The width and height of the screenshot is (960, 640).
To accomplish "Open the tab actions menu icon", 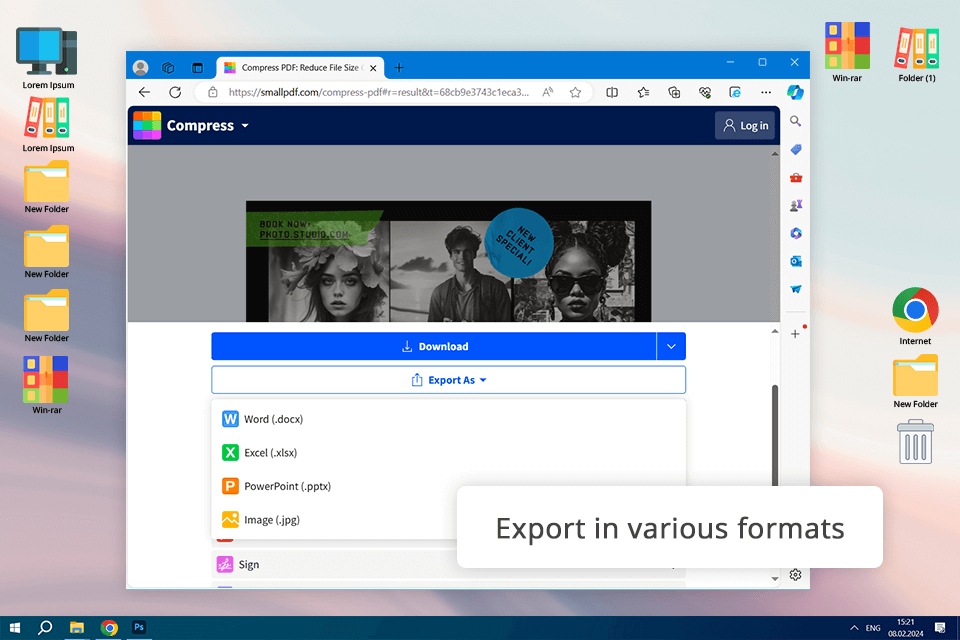I will pyautogui.click(x=197, y=67).
